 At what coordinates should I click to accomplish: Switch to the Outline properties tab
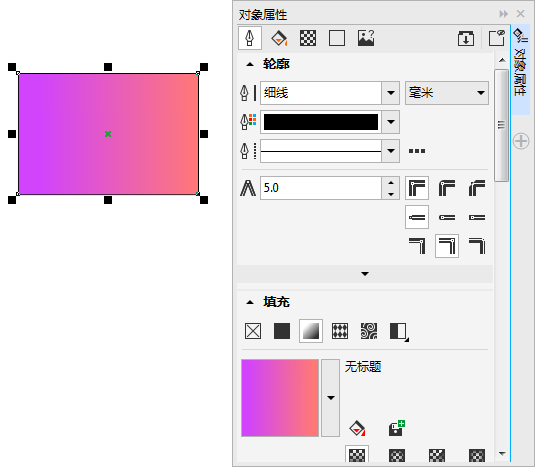coord(250,38)
